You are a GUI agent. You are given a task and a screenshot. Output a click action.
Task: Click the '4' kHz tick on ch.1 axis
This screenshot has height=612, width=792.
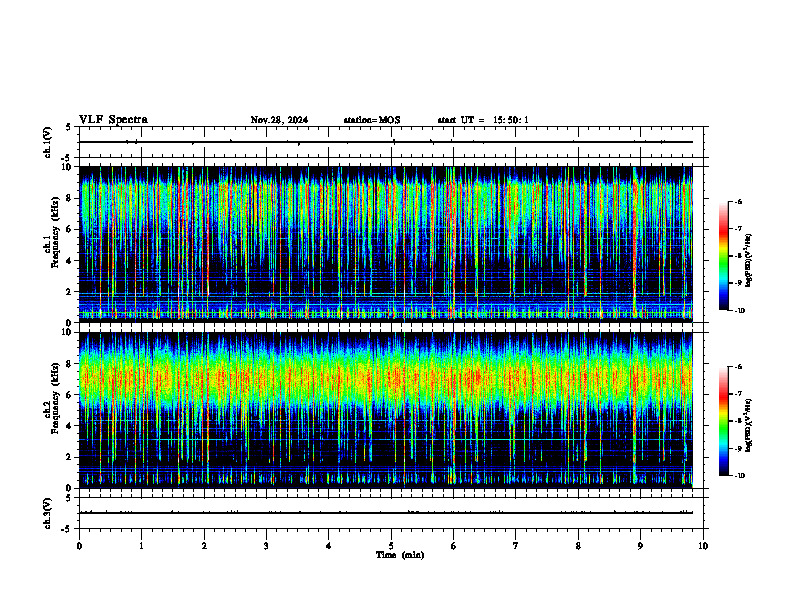[70, 261]
